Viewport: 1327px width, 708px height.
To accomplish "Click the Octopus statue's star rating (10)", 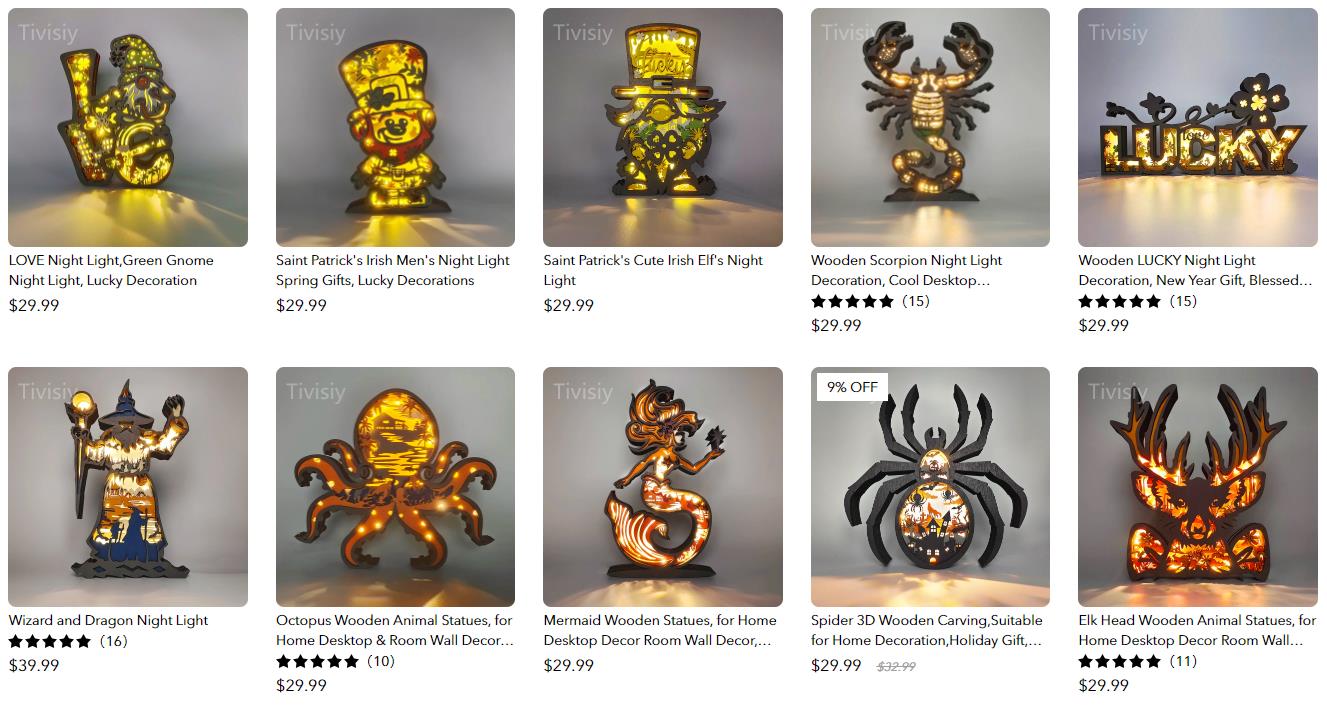I will (335, 661).
